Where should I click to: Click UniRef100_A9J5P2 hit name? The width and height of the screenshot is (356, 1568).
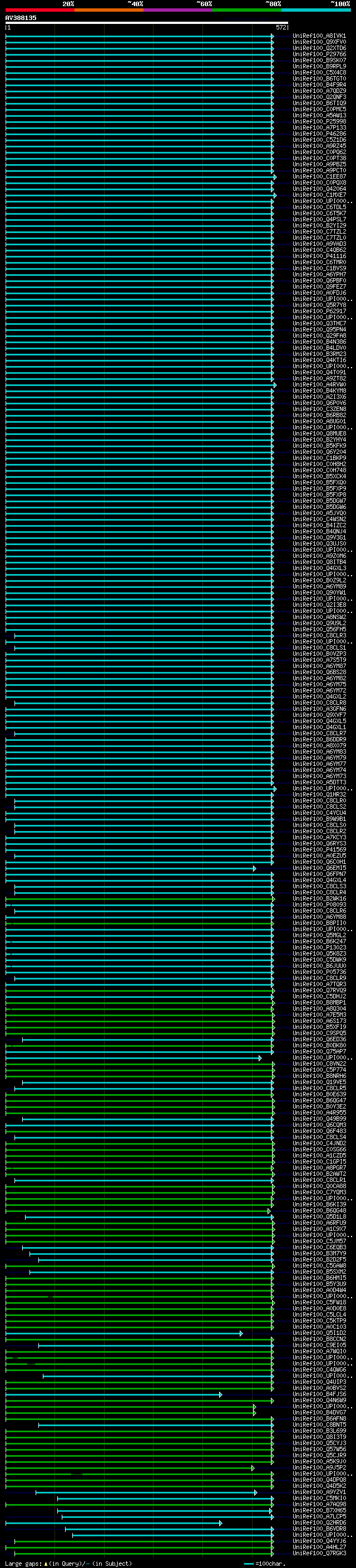[319, 1467]
